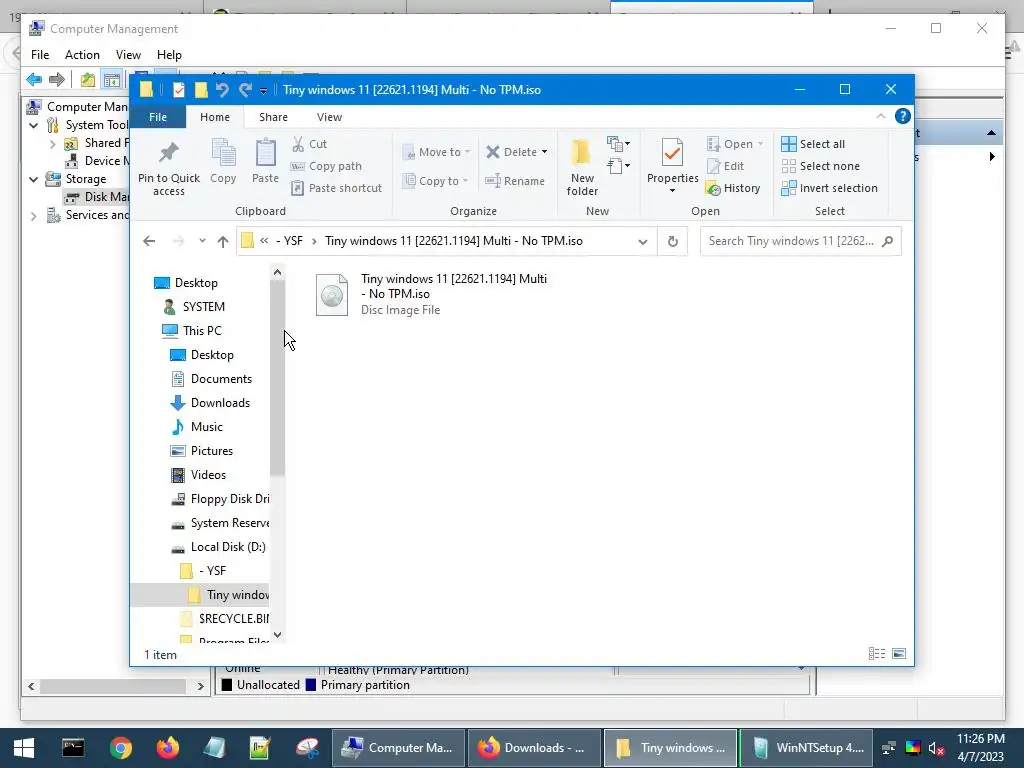Switch to WinNTSetup taskbar button

point(807,748)
